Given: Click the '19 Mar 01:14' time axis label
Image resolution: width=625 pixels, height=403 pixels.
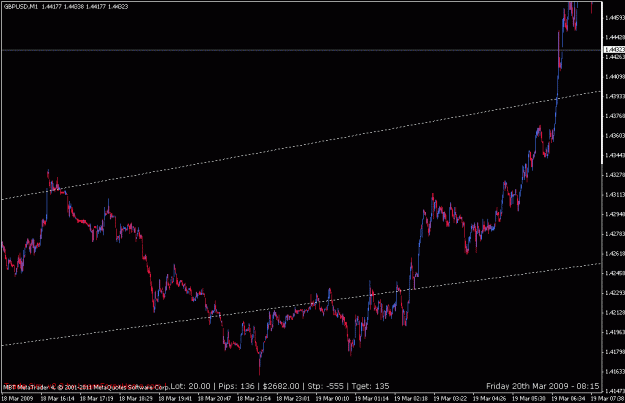Looking at the screenshot, I should (372, 398).
